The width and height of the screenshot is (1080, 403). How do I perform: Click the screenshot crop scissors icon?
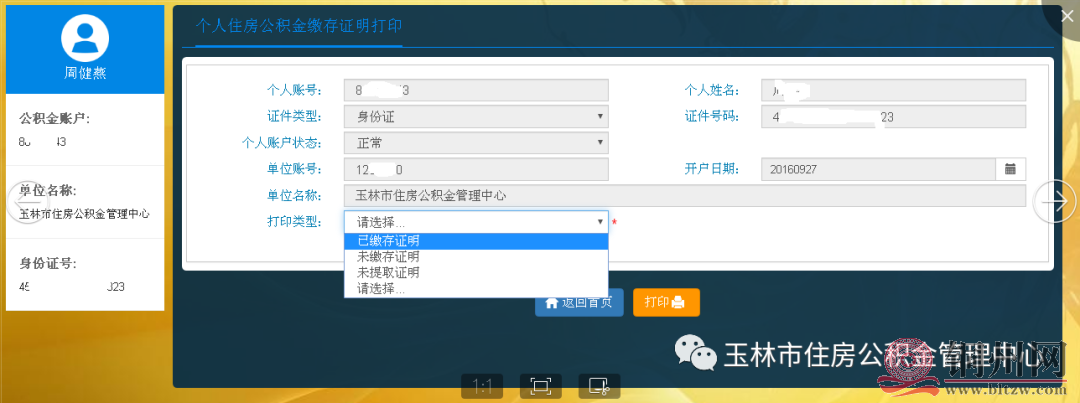(599, 387)
